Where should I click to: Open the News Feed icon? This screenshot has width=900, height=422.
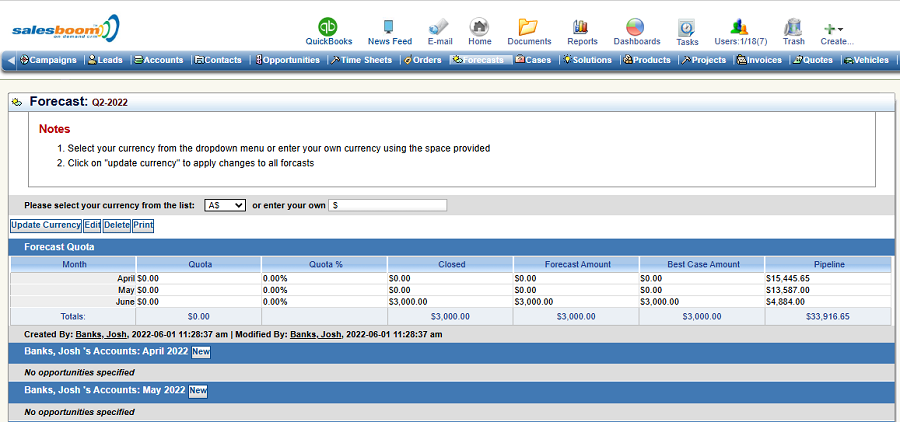tap(389, 27)
